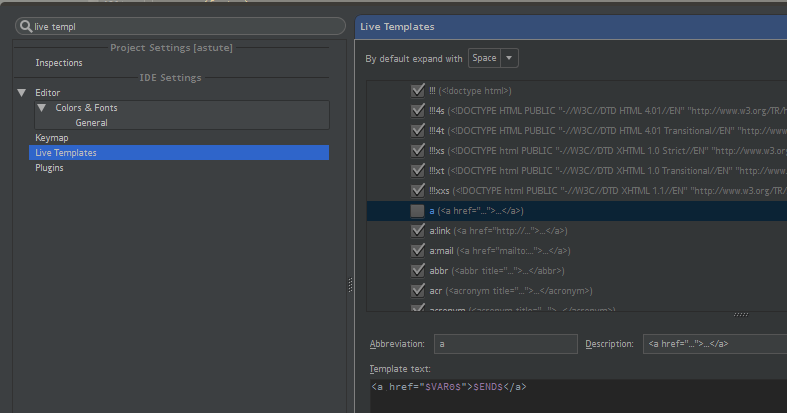
Task: Open the Keymap settings
Action: [51, 138]
